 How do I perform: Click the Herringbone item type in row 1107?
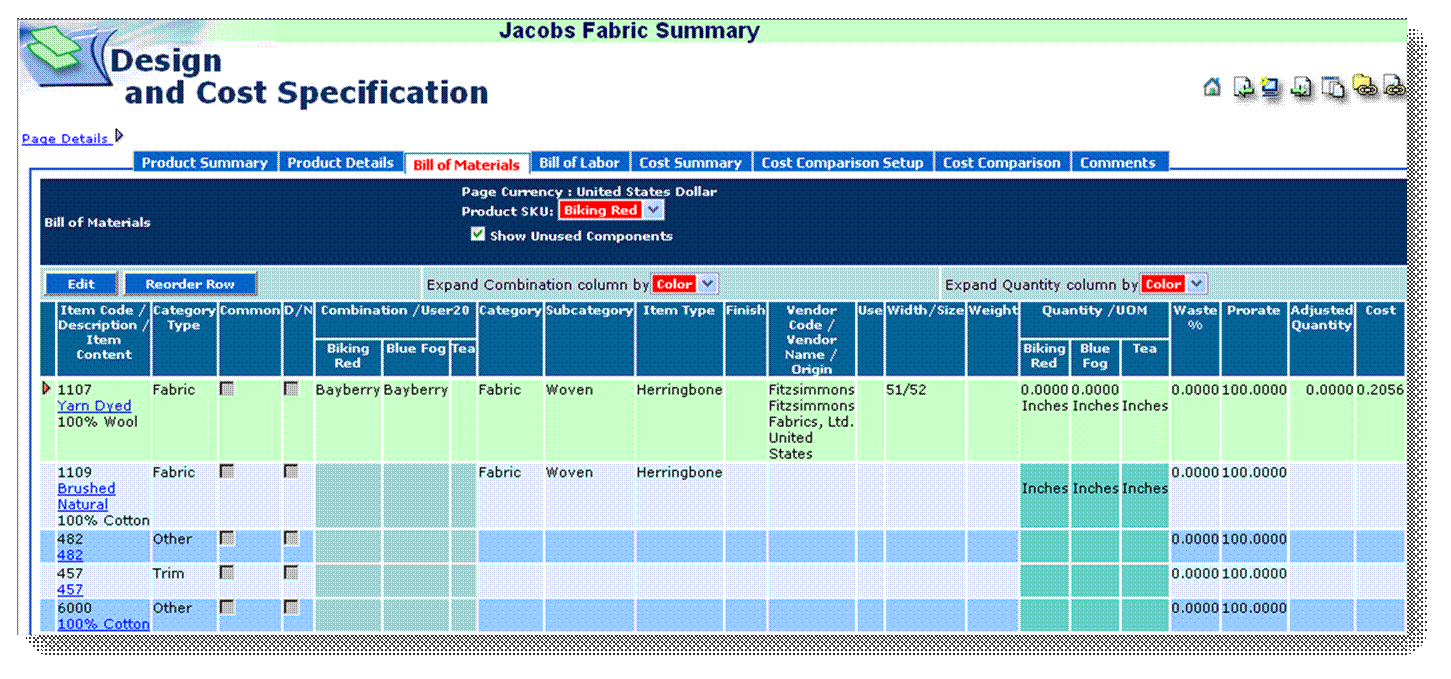679,390
